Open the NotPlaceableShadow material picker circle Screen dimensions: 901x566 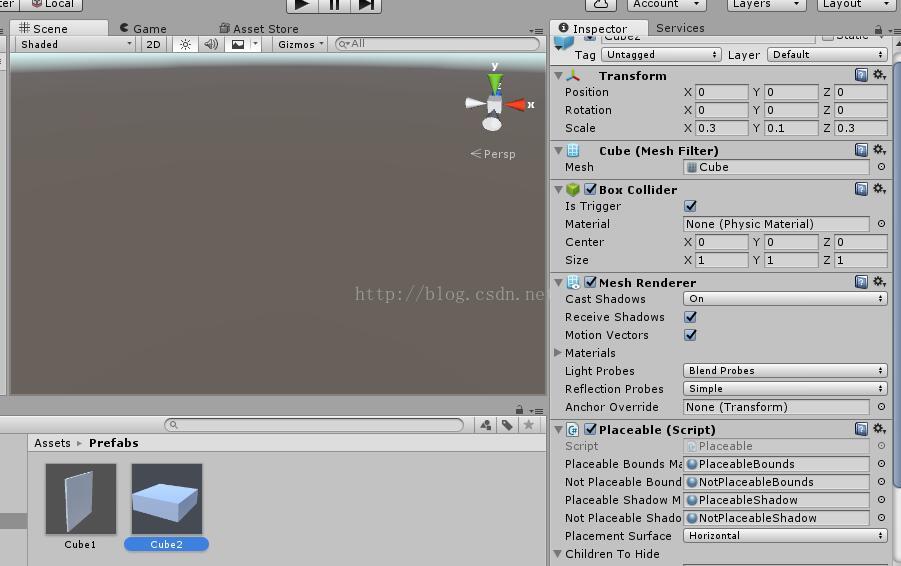881,517
